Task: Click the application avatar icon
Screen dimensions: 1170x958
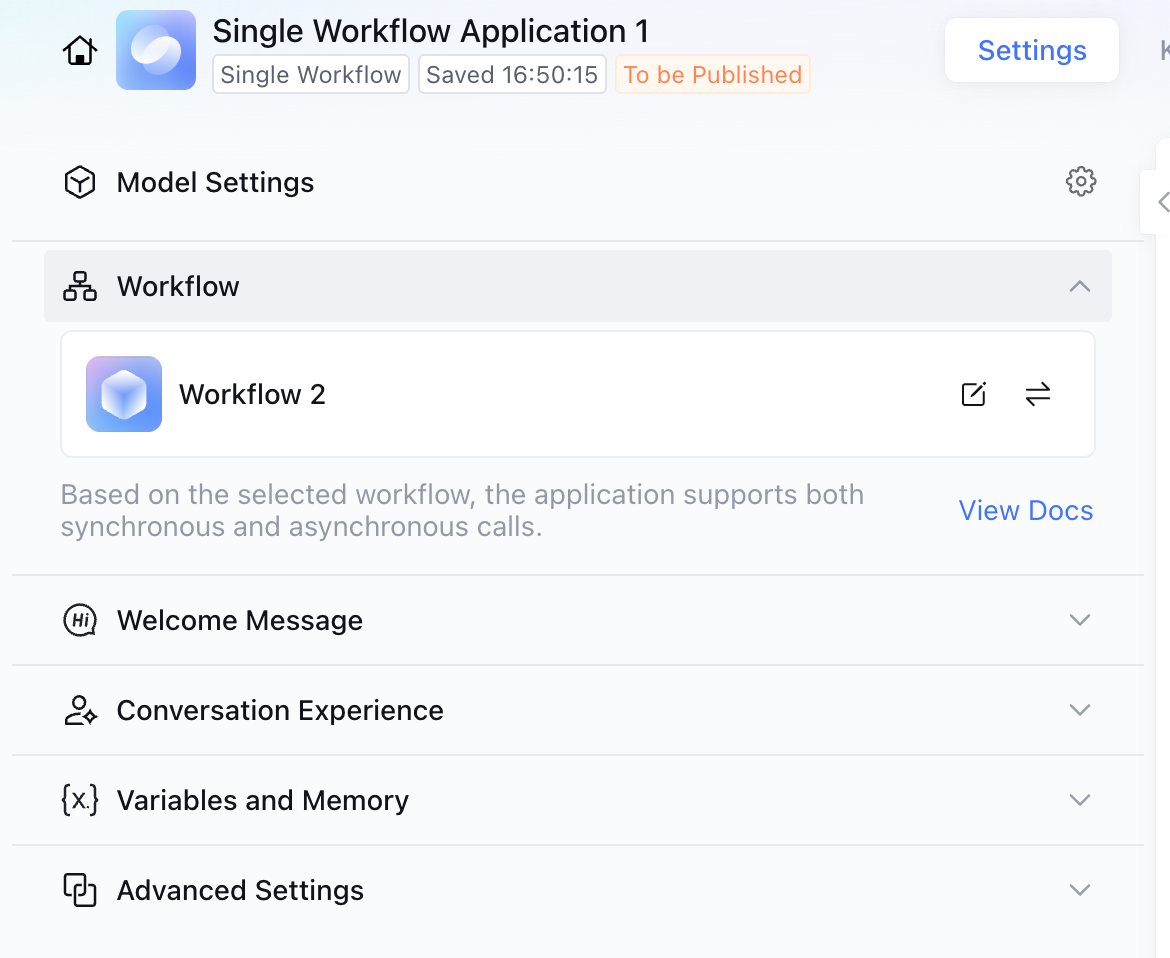Action: [x=156, y=50]
